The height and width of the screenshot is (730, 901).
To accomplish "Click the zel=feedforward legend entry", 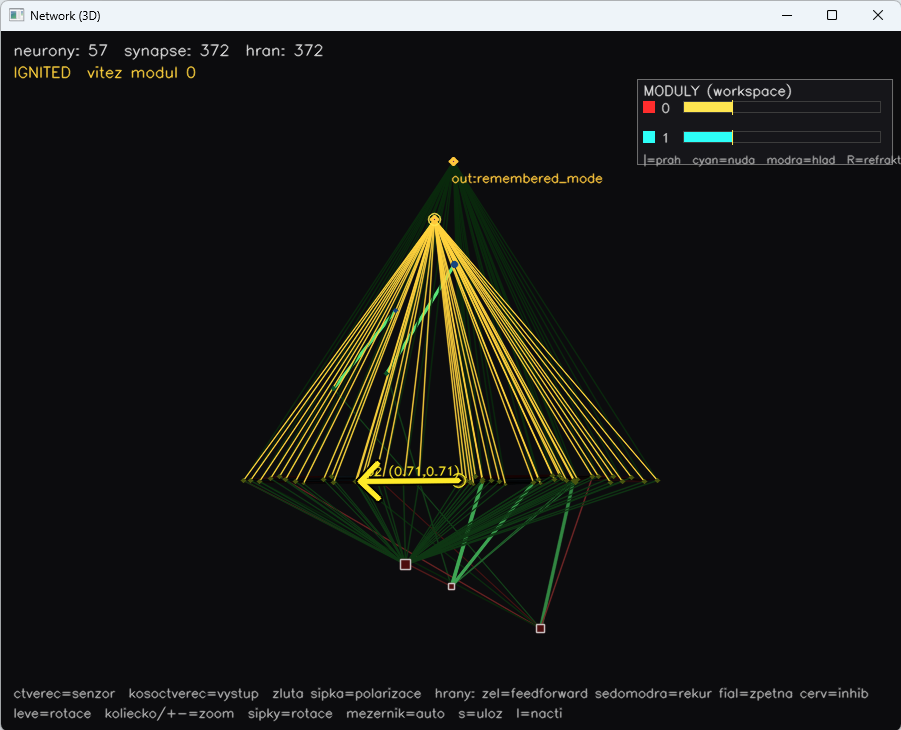I will click(534, 694).
